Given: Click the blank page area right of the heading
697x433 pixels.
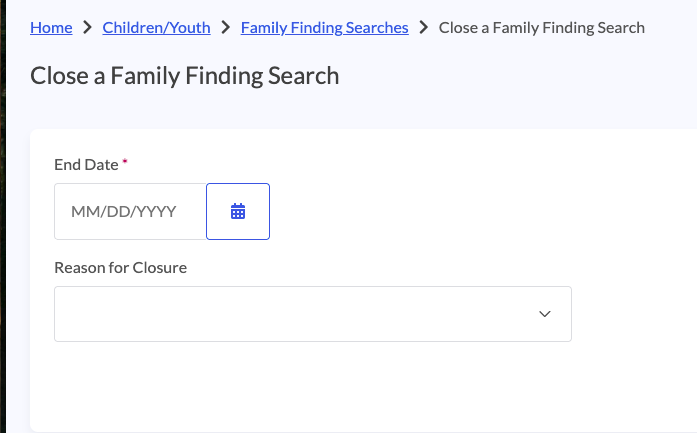Looking at the screenshot, I should point(520,76).
